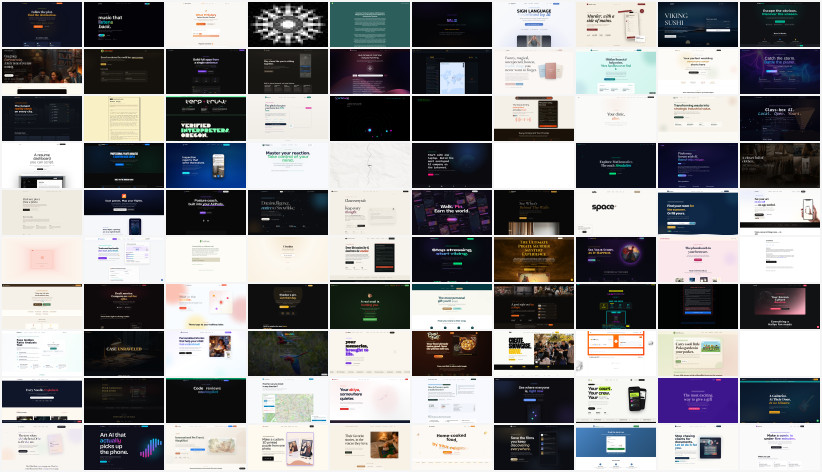The image size is (822, 472).
Task: Open the 'Murder, with a side of mains' thumbnail
Action: [x=616, y=25]
